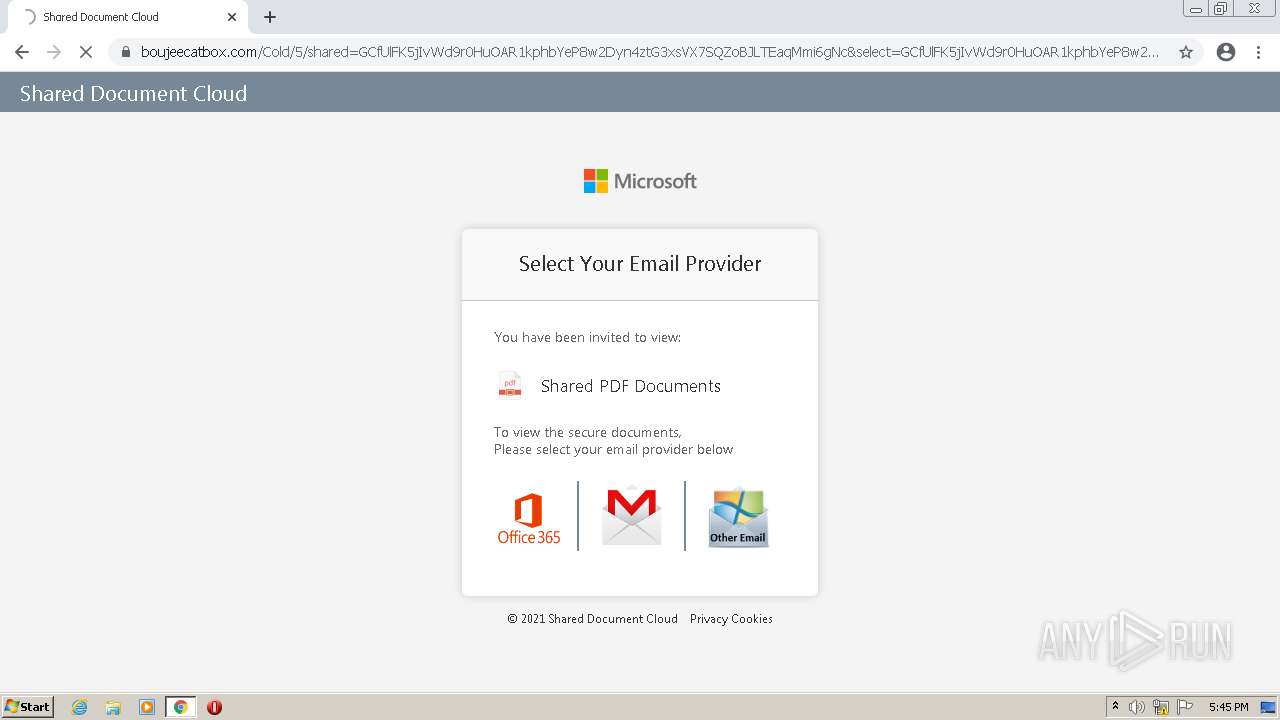Screen dimensions: 1280x720
Task: Open the Chrome three-dot menu
Action: 1259,52
